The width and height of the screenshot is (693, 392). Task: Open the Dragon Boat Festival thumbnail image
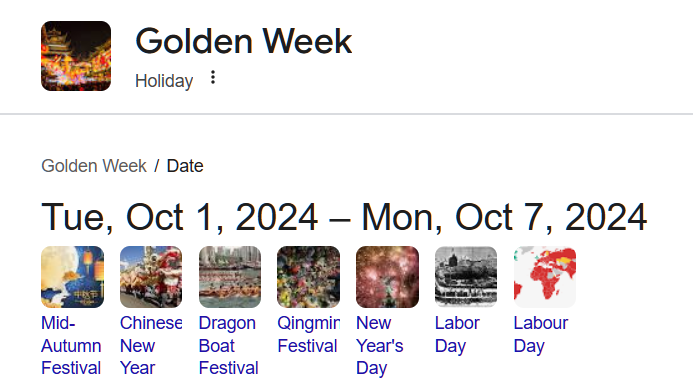tap(230, 277)
